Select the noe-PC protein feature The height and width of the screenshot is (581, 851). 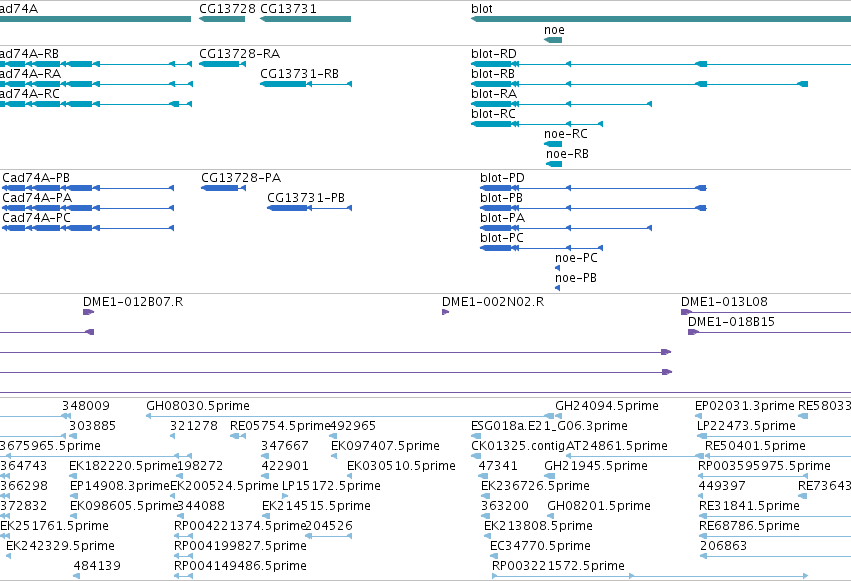557,268
